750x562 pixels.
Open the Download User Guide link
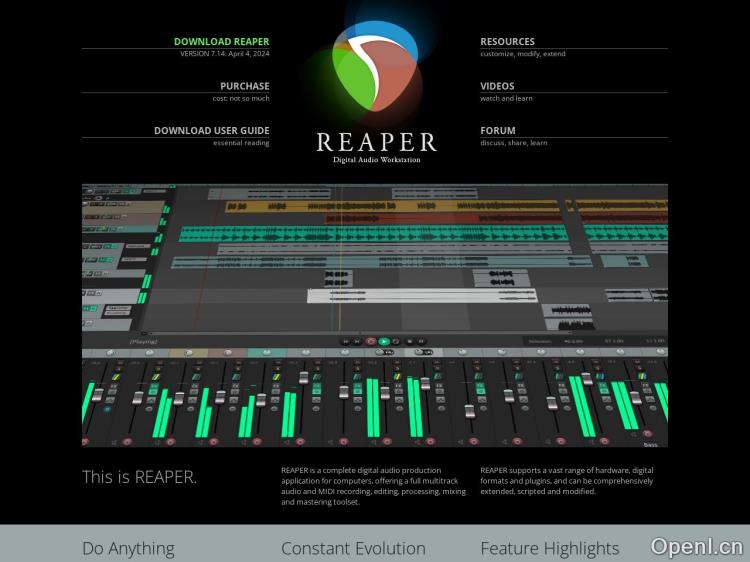click(211, 130)
